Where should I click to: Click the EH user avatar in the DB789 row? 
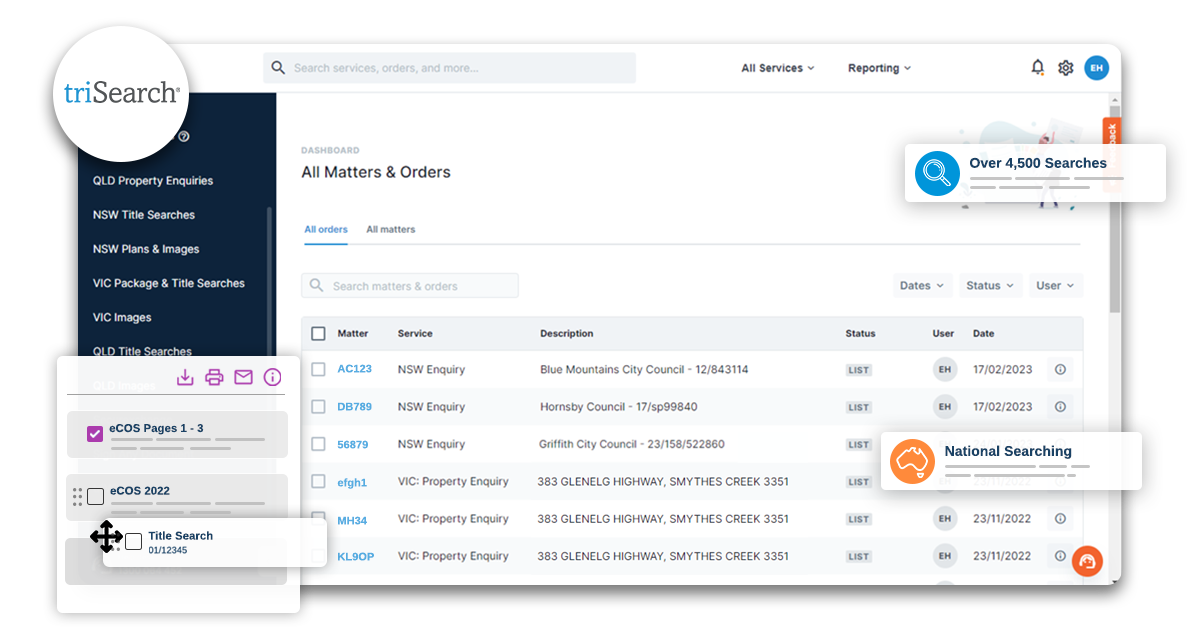(x=944, y=407)
